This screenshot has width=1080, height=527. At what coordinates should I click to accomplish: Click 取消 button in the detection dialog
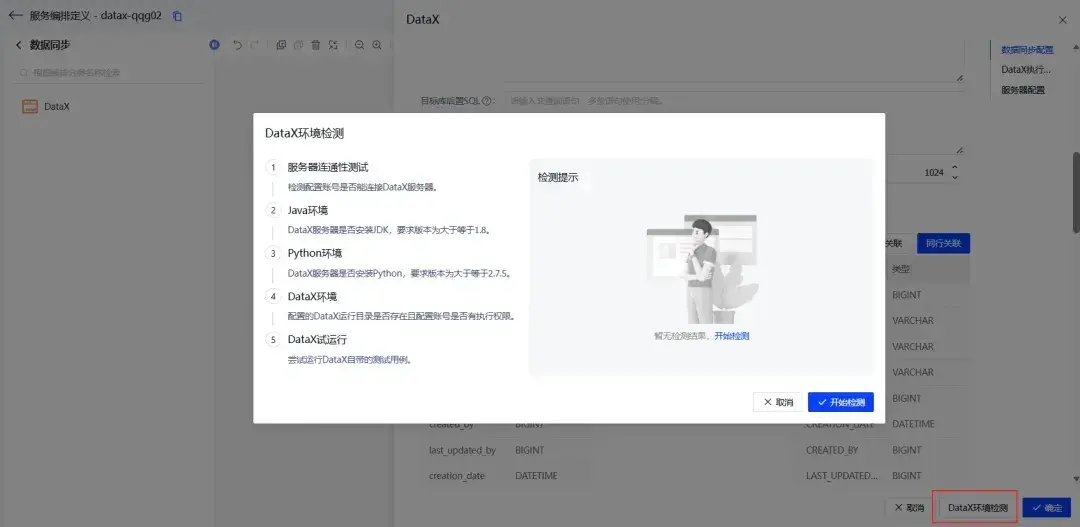coord(778,402)
